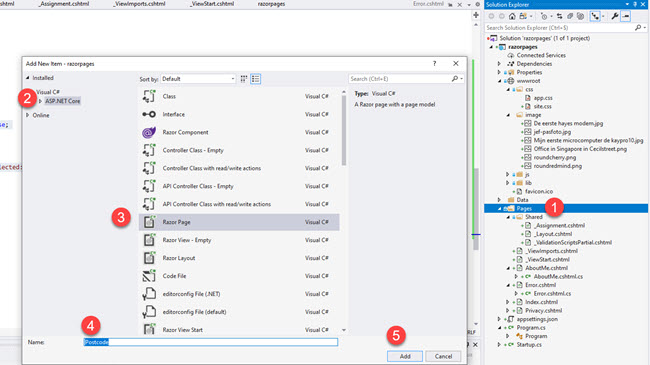Viewport: 650px width, 365px height.
Task: Open the Sort by Default dropdown
Action: (198, 79)
